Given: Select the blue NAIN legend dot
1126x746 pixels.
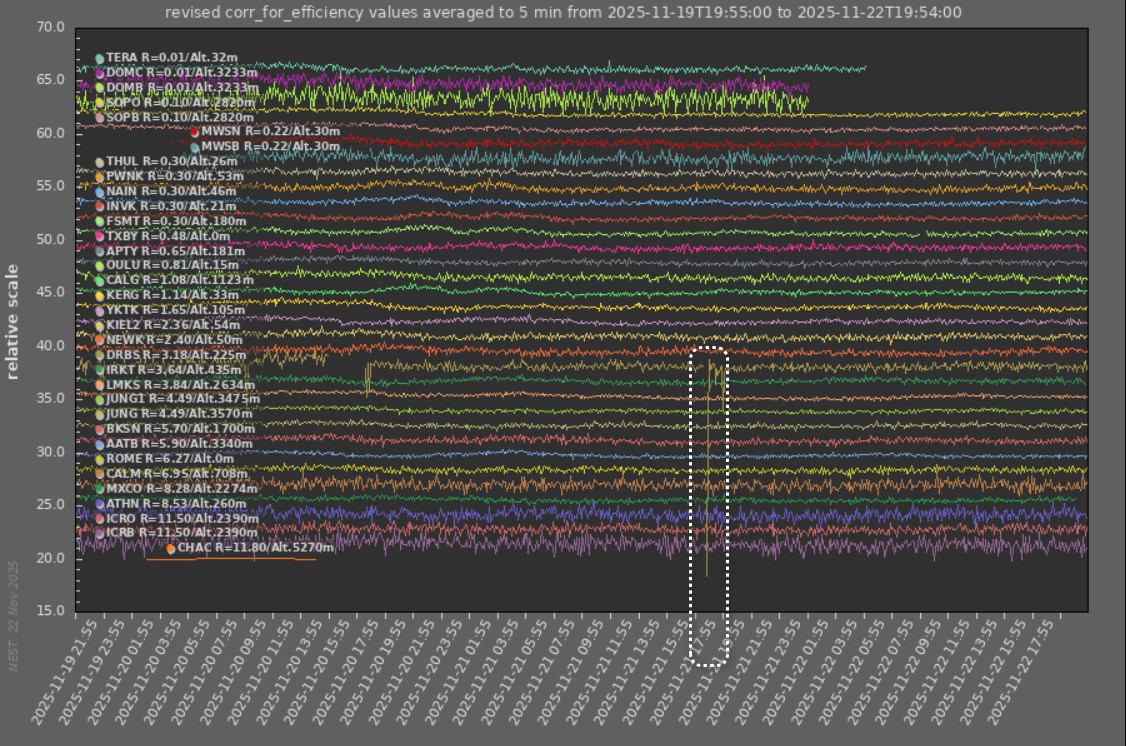Looking at the screenshot, I should pos(99,191).
